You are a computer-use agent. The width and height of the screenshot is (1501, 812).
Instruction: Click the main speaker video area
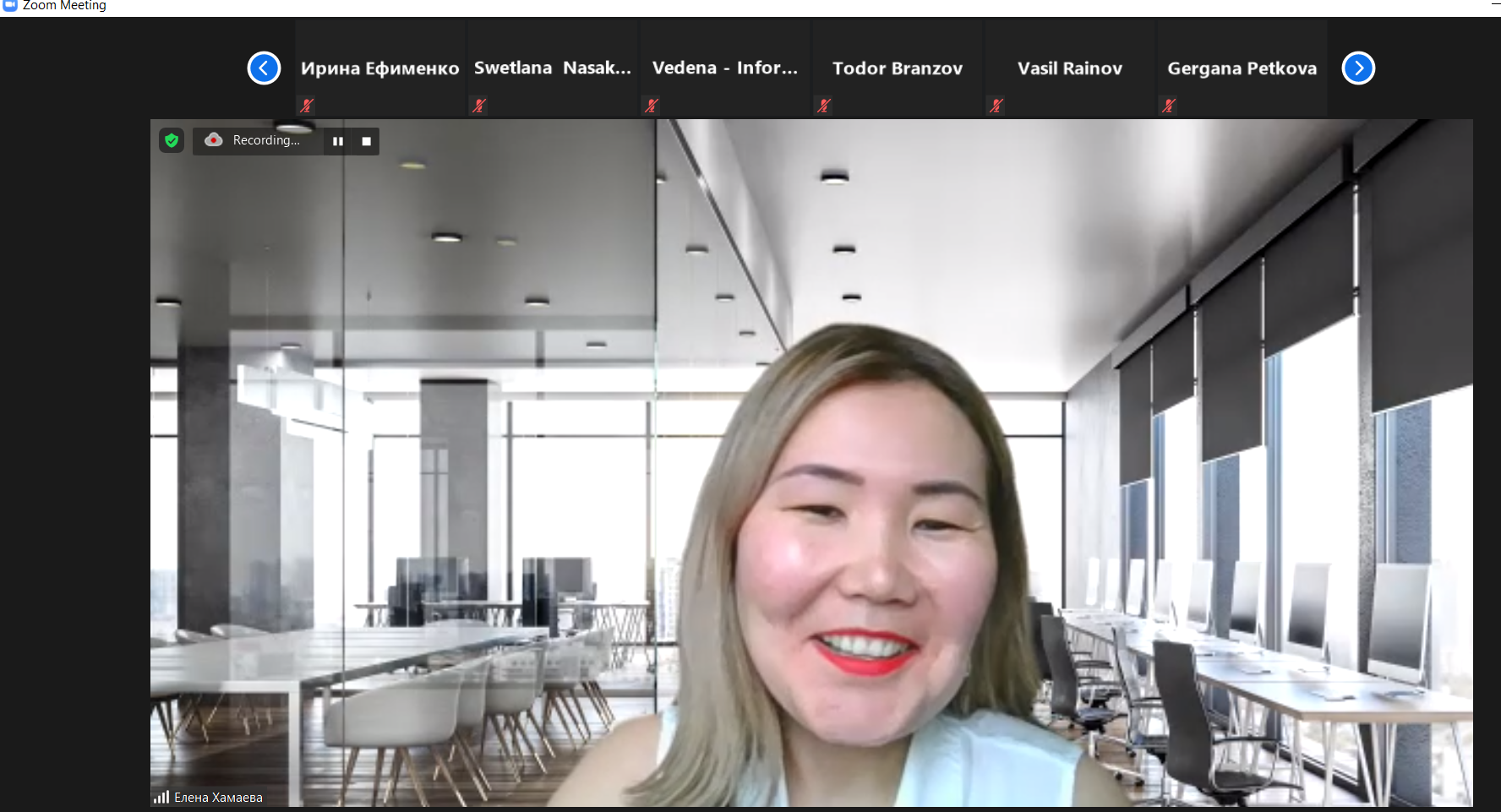click(811, 465)
